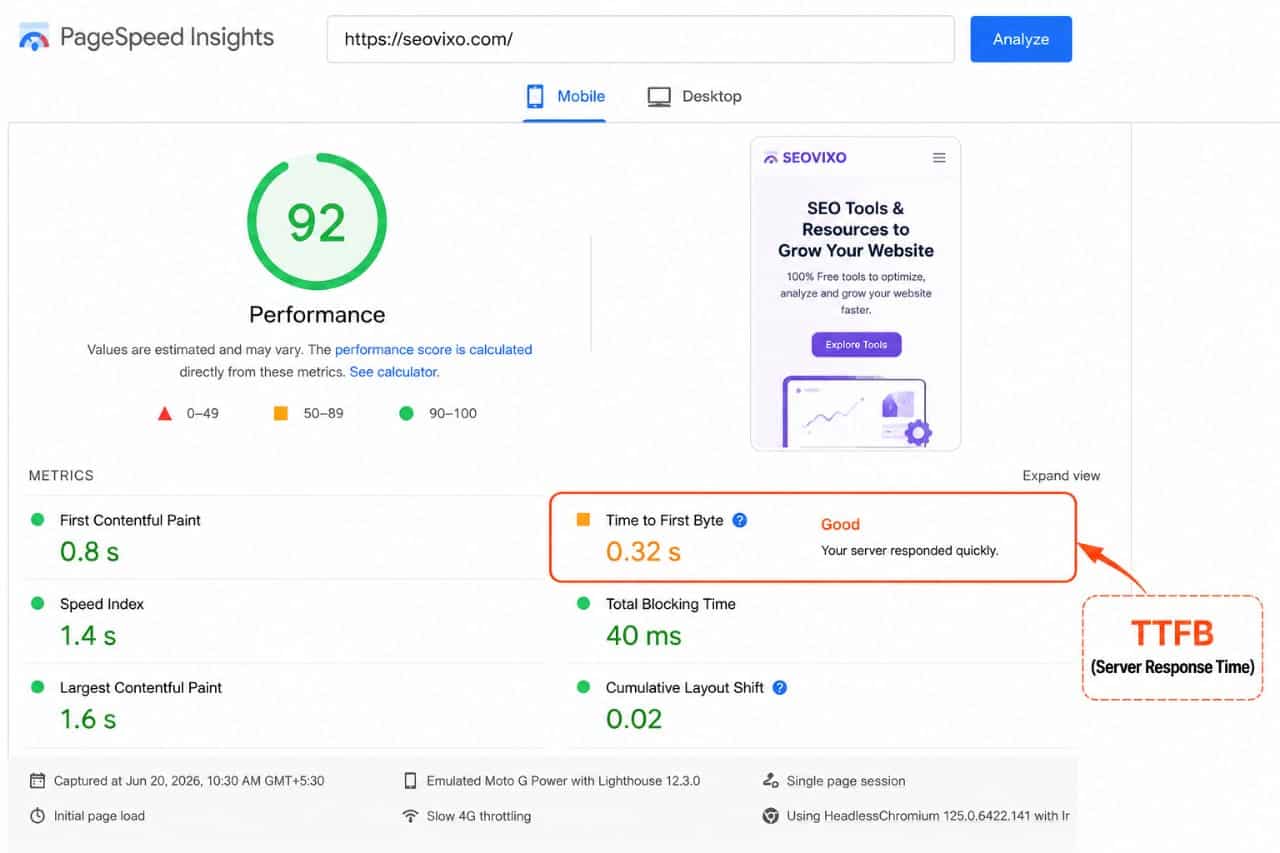This screenshot has width=1280, height=853.
Task: Click orange status square for Time to First Byte
Action: click(x=583, y=520)
